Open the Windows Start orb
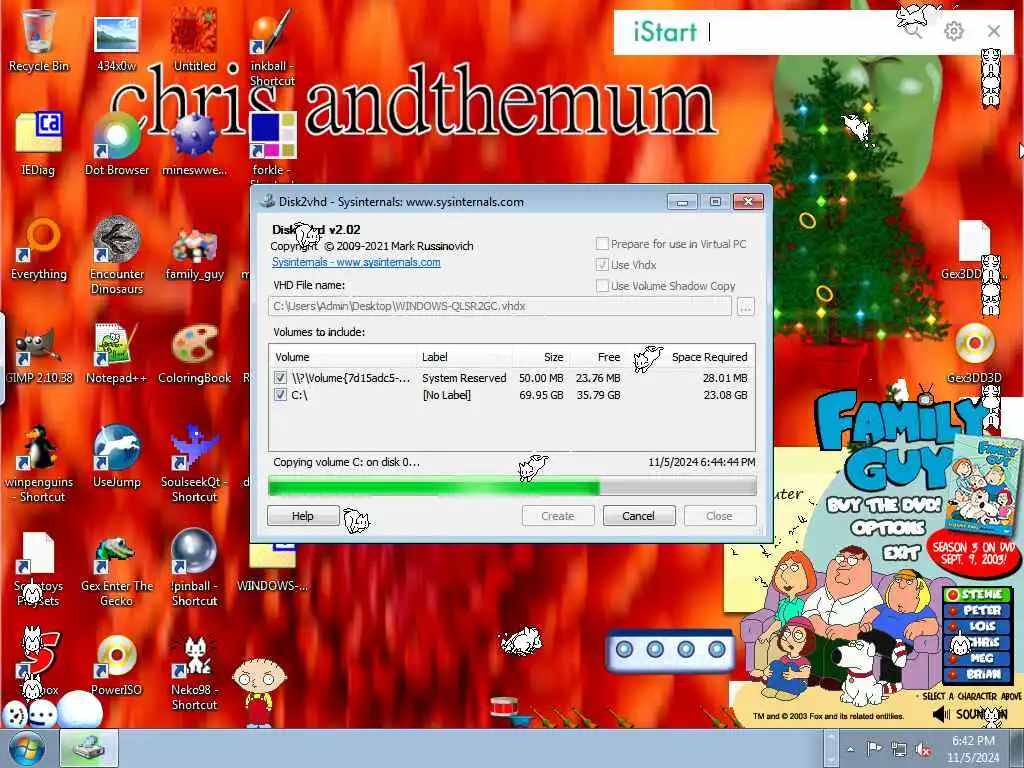Viewport: 1024px width, 768px height. click(27, 749)
